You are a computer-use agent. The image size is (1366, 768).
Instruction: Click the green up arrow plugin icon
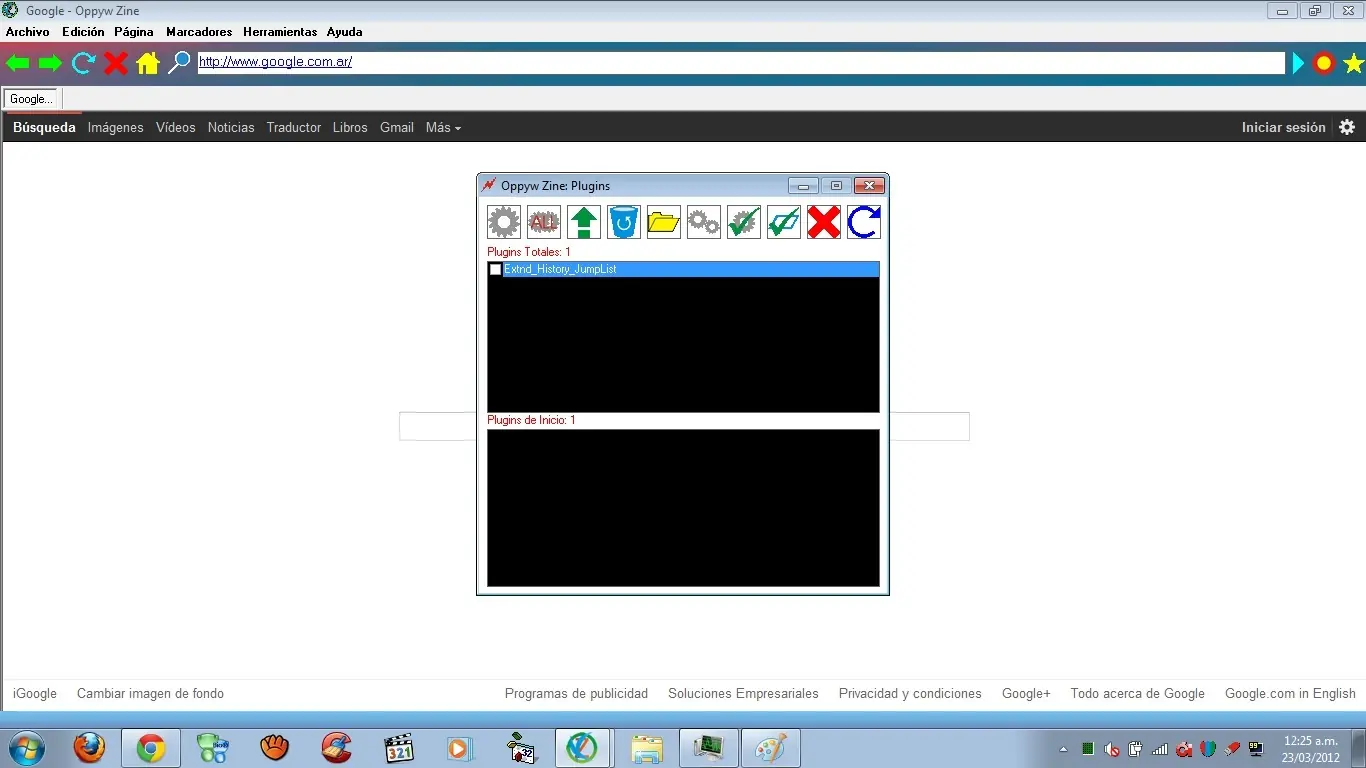click(x=584, y=222)
